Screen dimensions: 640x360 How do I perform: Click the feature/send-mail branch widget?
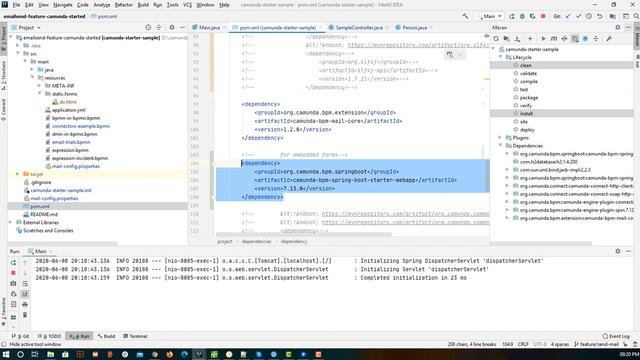click(x=596, y=344)
